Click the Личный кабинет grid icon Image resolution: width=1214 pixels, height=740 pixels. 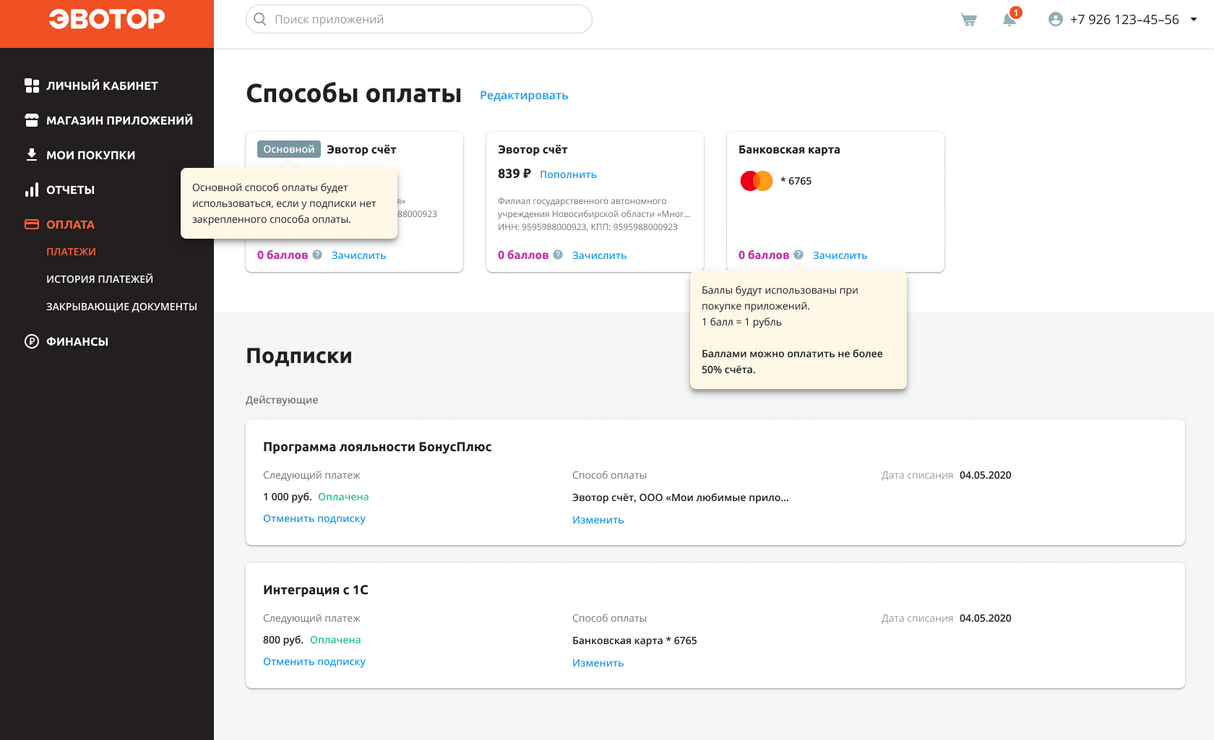point(32,86)
